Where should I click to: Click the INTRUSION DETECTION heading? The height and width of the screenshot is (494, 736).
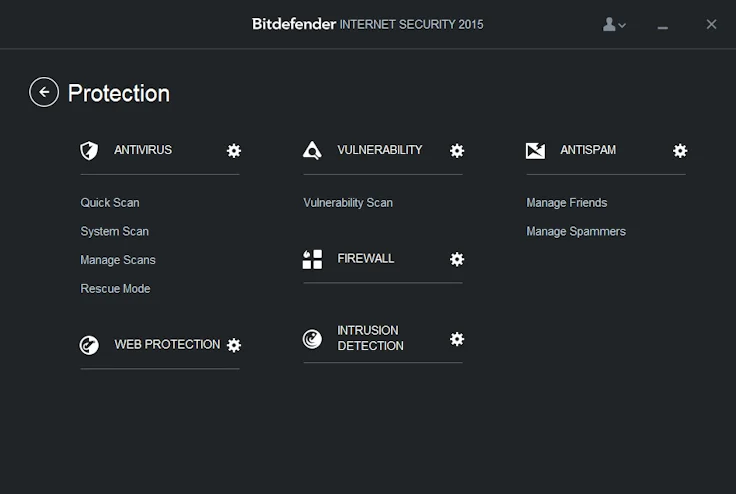(370, 338)
